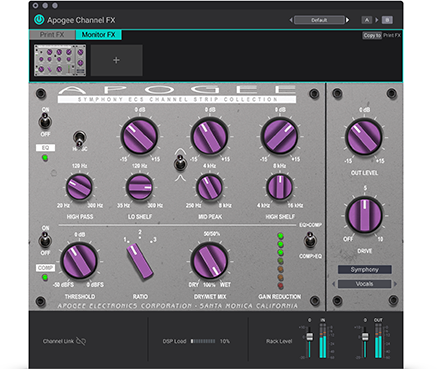Click the OUT level meter
Viewport: 438px width, 369px height.
click(x=378, y=341)
